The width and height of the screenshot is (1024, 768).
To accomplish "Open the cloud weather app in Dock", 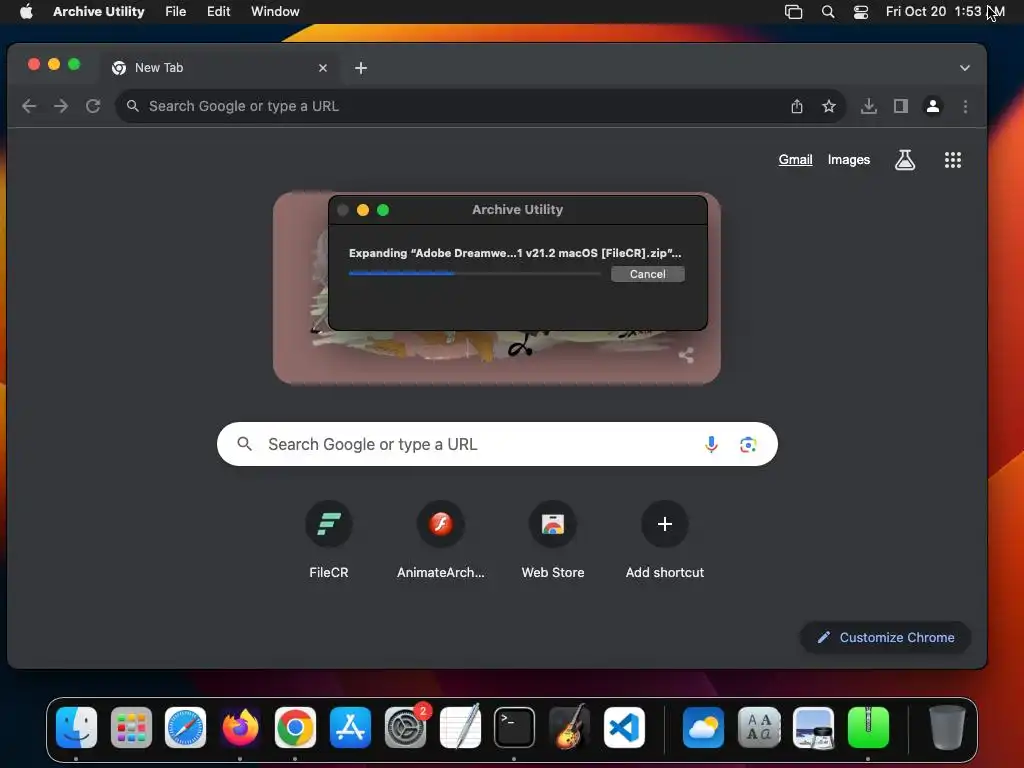I will tap(703, 728).
